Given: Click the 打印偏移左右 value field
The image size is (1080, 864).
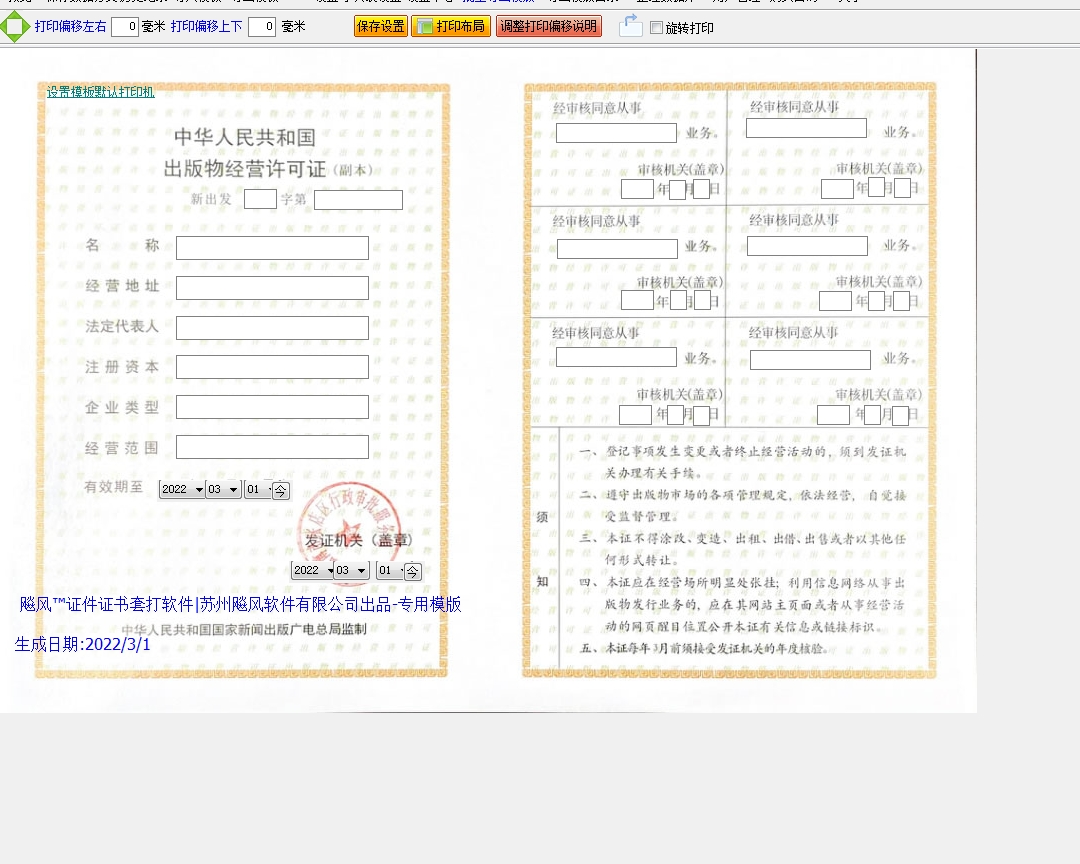Looking at the screenshot, I should point(125,27).
